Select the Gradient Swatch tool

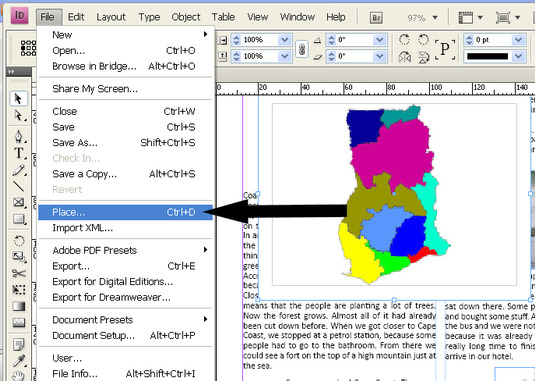click(18, 306)
